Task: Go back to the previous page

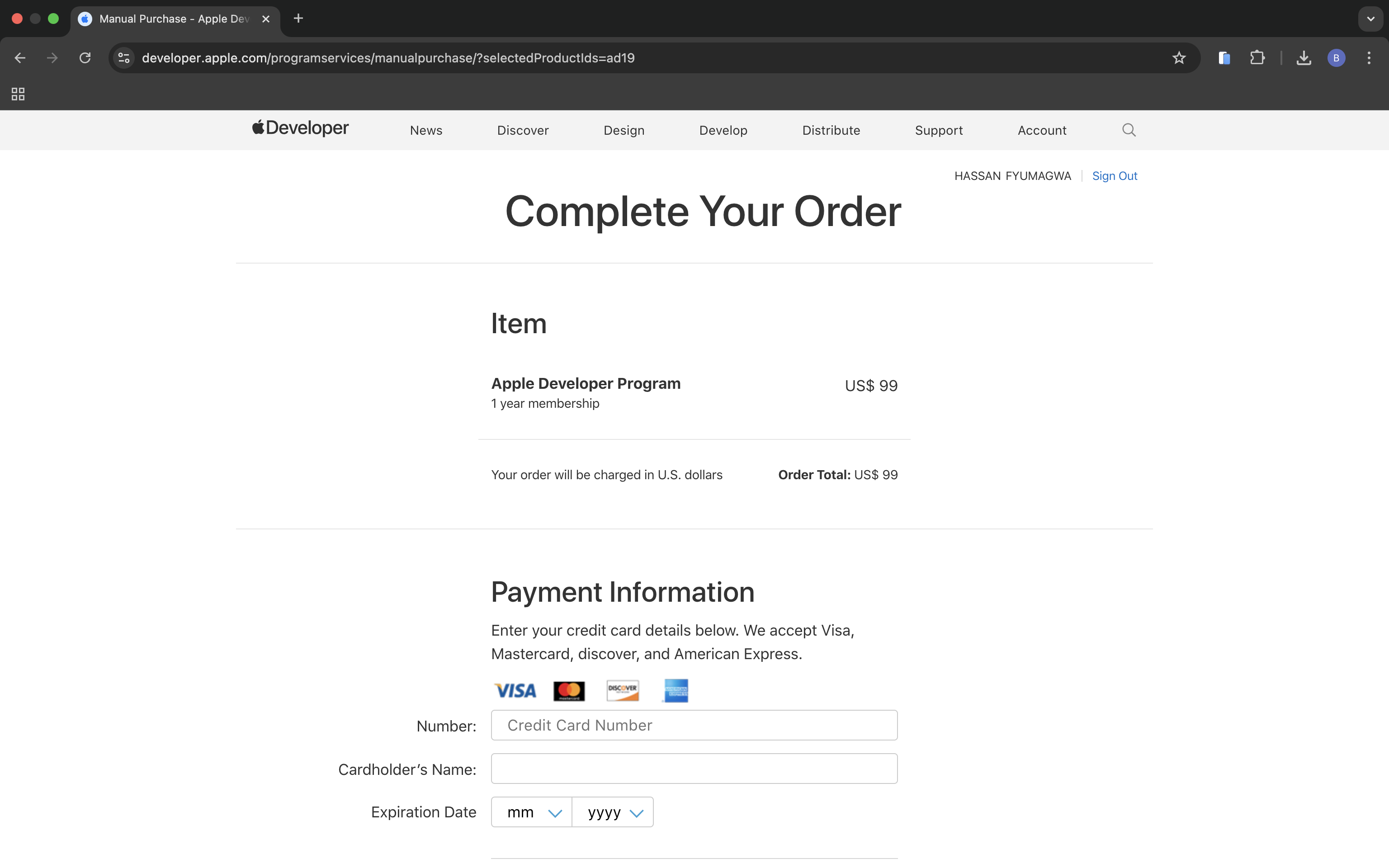Action: pos(20,58)
